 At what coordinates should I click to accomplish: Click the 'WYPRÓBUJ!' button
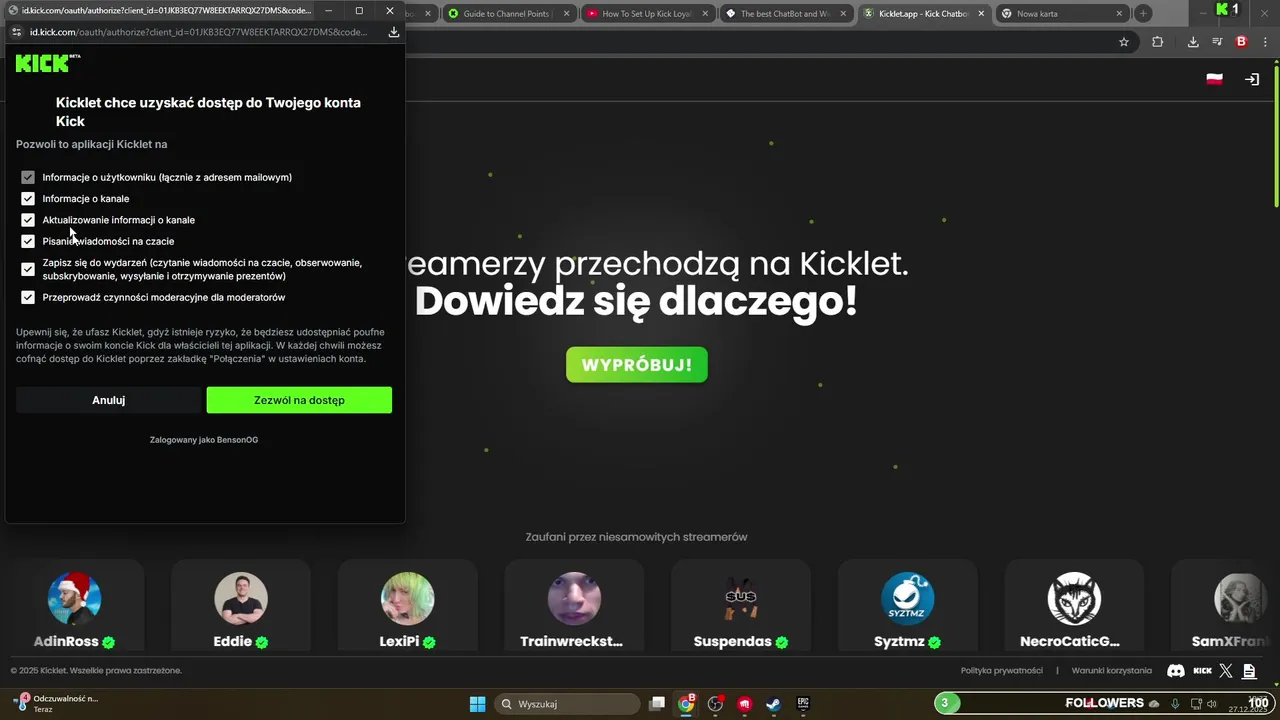pyautogui.click(x=637, y=365)
